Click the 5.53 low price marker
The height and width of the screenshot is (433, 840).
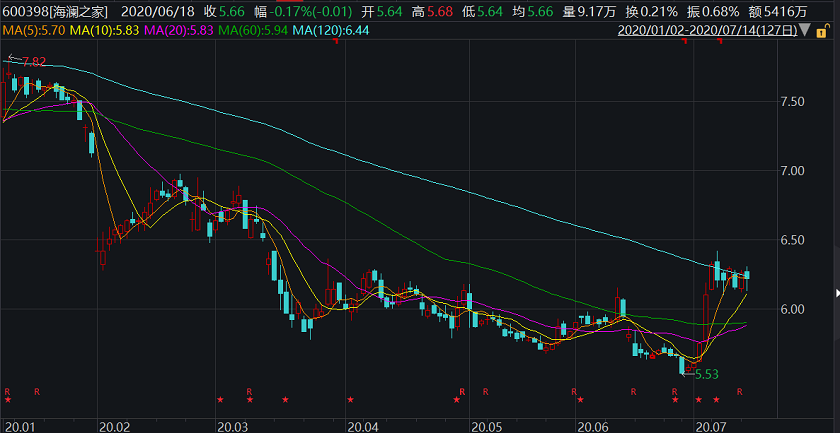click(x=704, y=374)
